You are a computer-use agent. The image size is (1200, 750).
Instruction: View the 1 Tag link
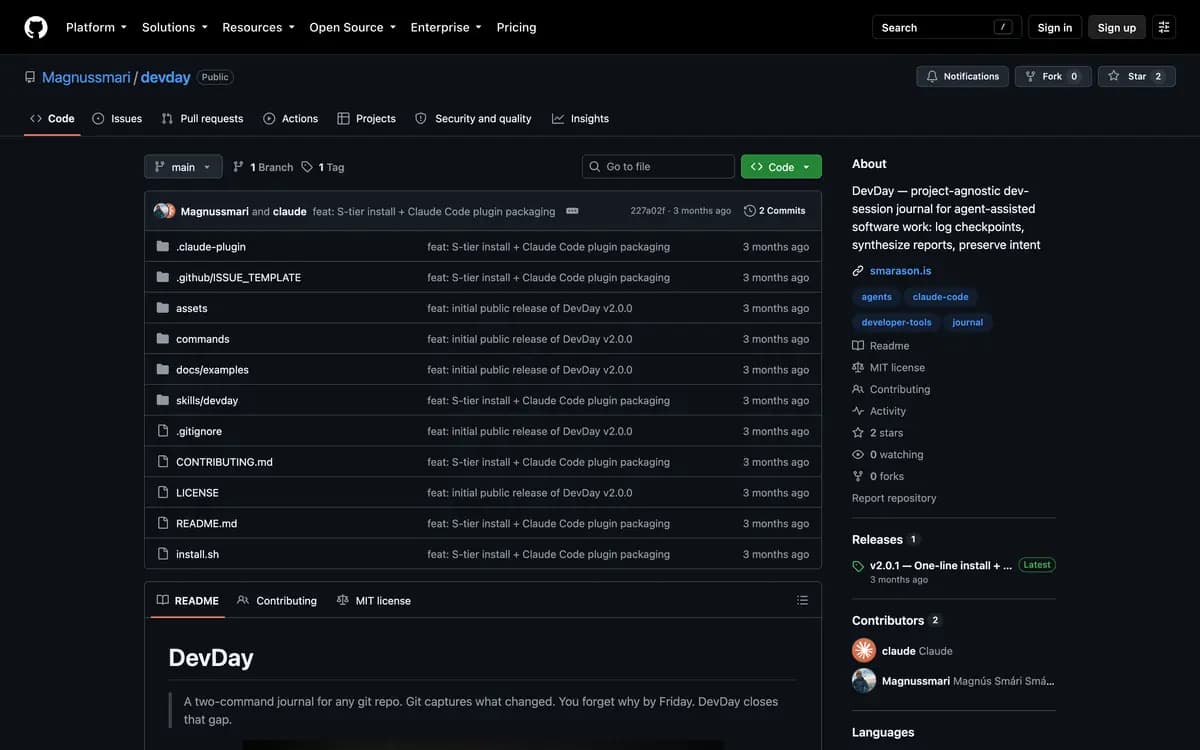click(x=323, y=167)
